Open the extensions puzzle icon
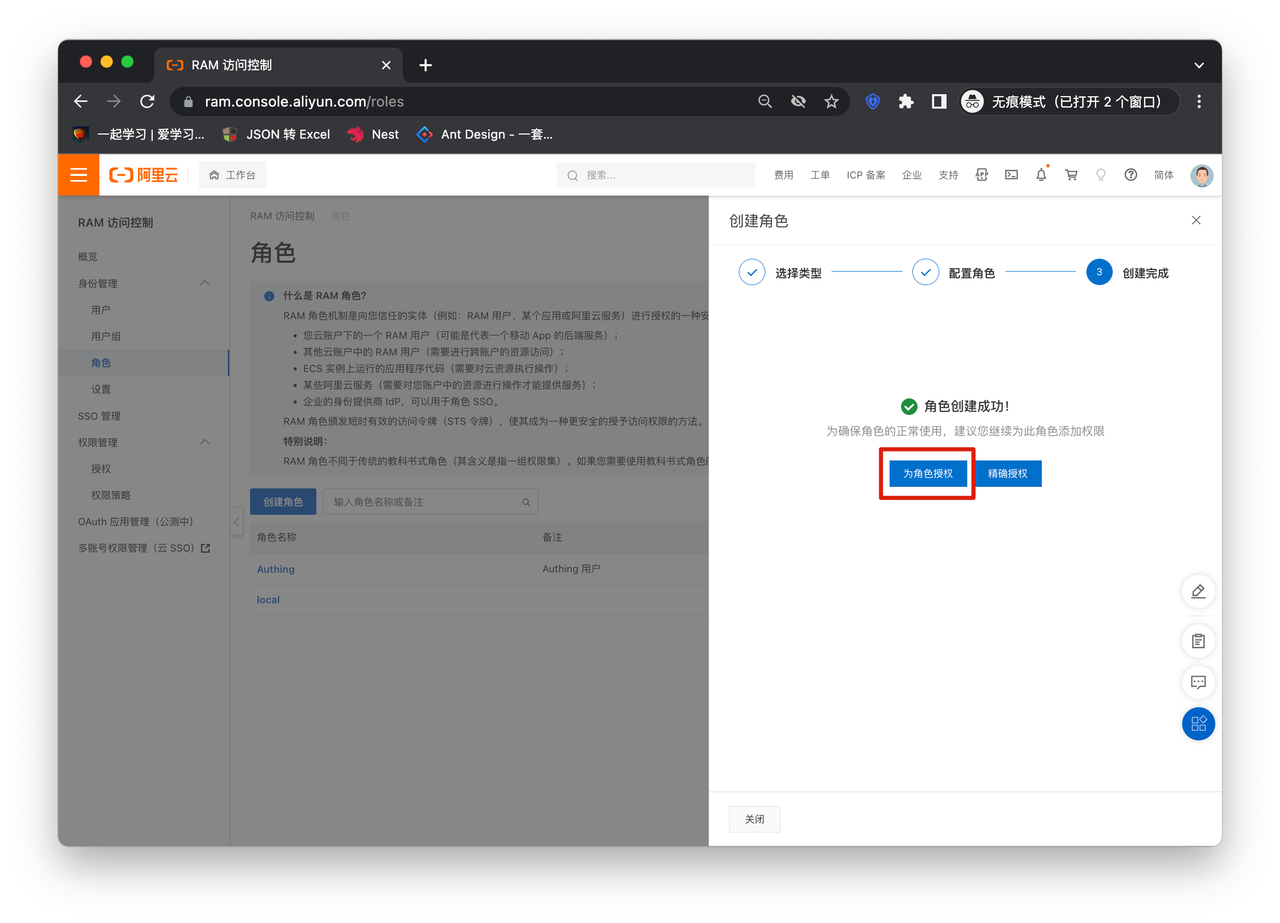Viewport: 1280px width, 923px height. (x=906, y=101)
